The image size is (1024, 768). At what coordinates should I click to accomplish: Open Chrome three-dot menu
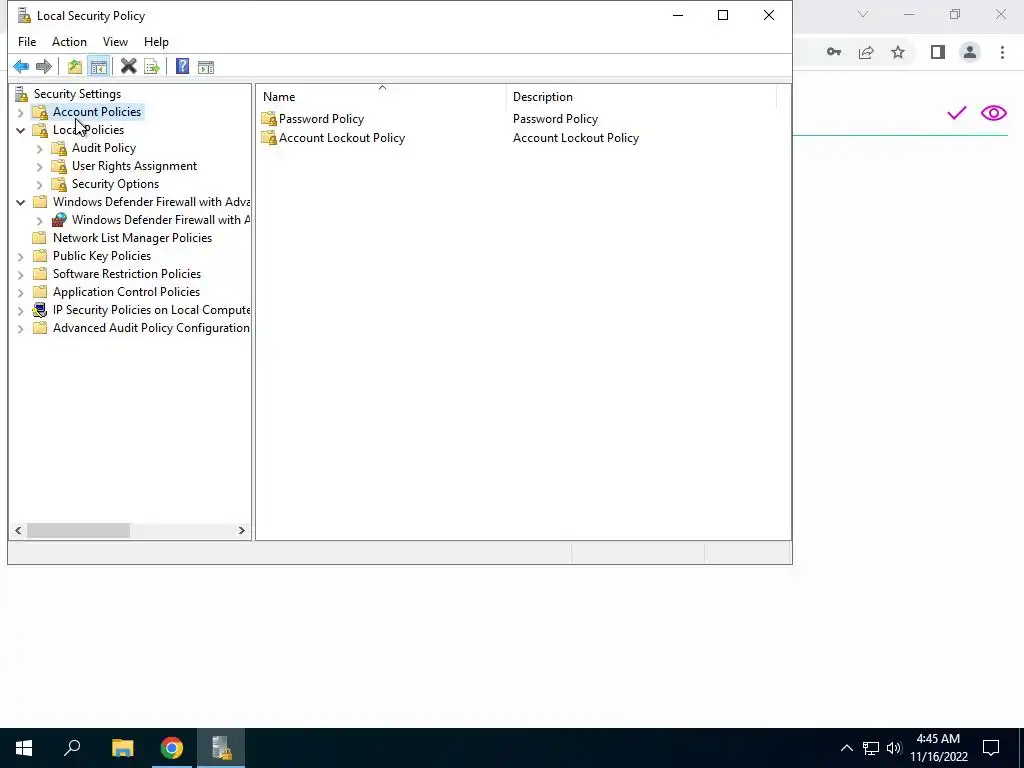1002,52
